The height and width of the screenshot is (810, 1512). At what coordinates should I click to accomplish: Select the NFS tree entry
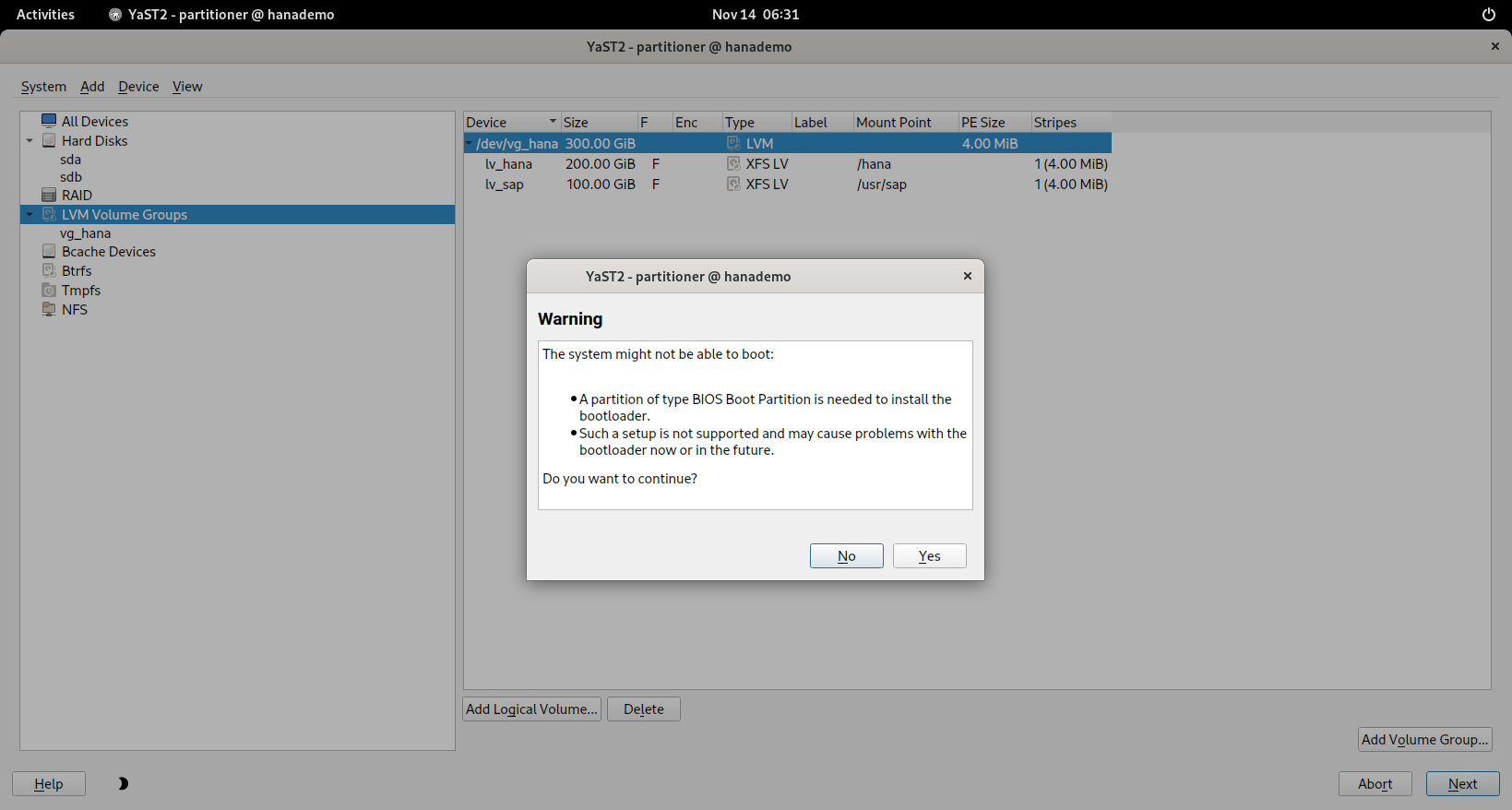[75, 309]
